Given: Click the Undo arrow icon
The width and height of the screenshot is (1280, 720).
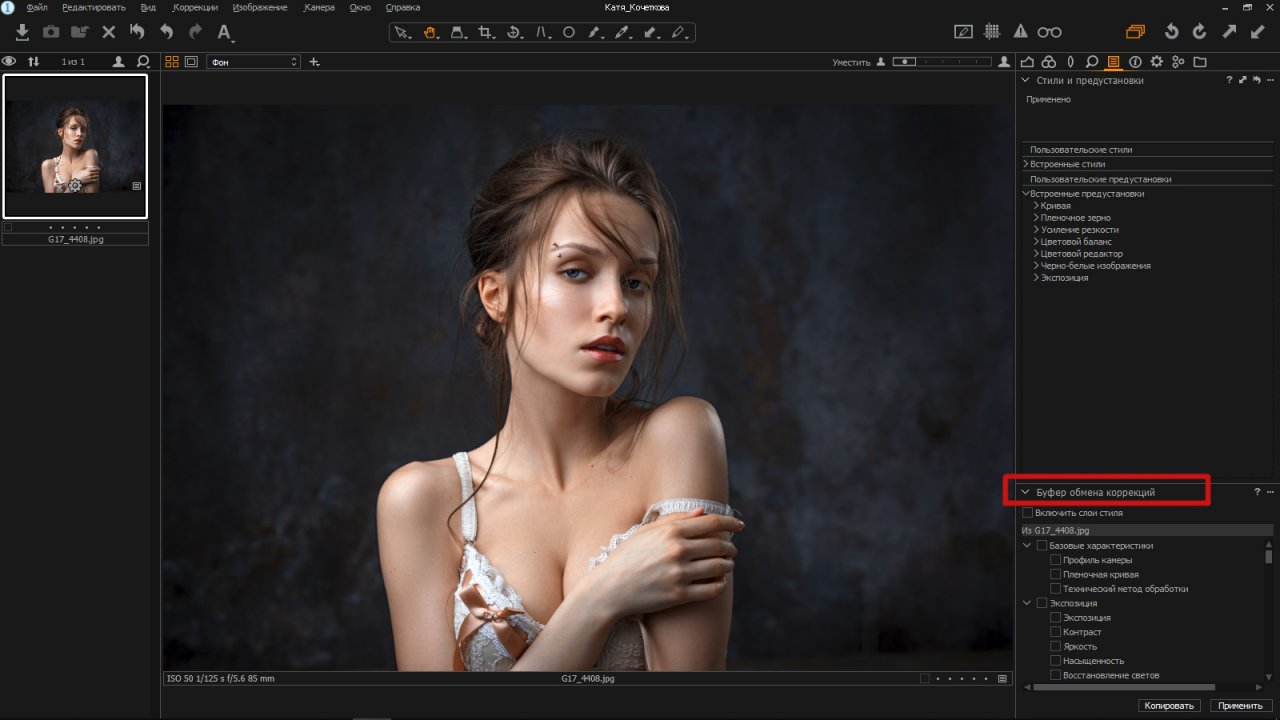Looking at the screenshot, I should 166,32.
